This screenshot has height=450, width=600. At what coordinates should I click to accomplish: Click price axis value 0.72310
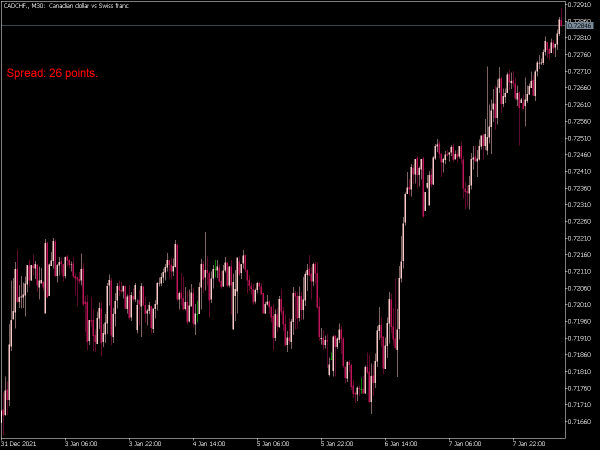(x=579, y=205)
